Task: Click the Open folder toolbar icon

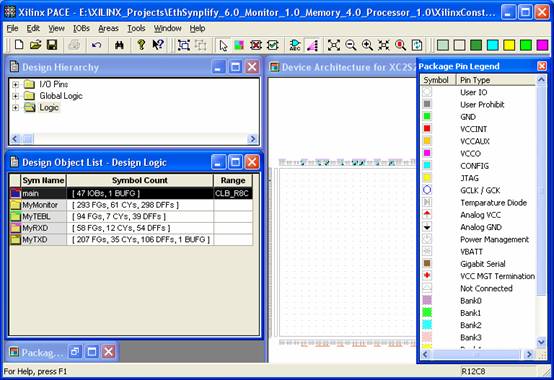Action: tap(35, 45)
